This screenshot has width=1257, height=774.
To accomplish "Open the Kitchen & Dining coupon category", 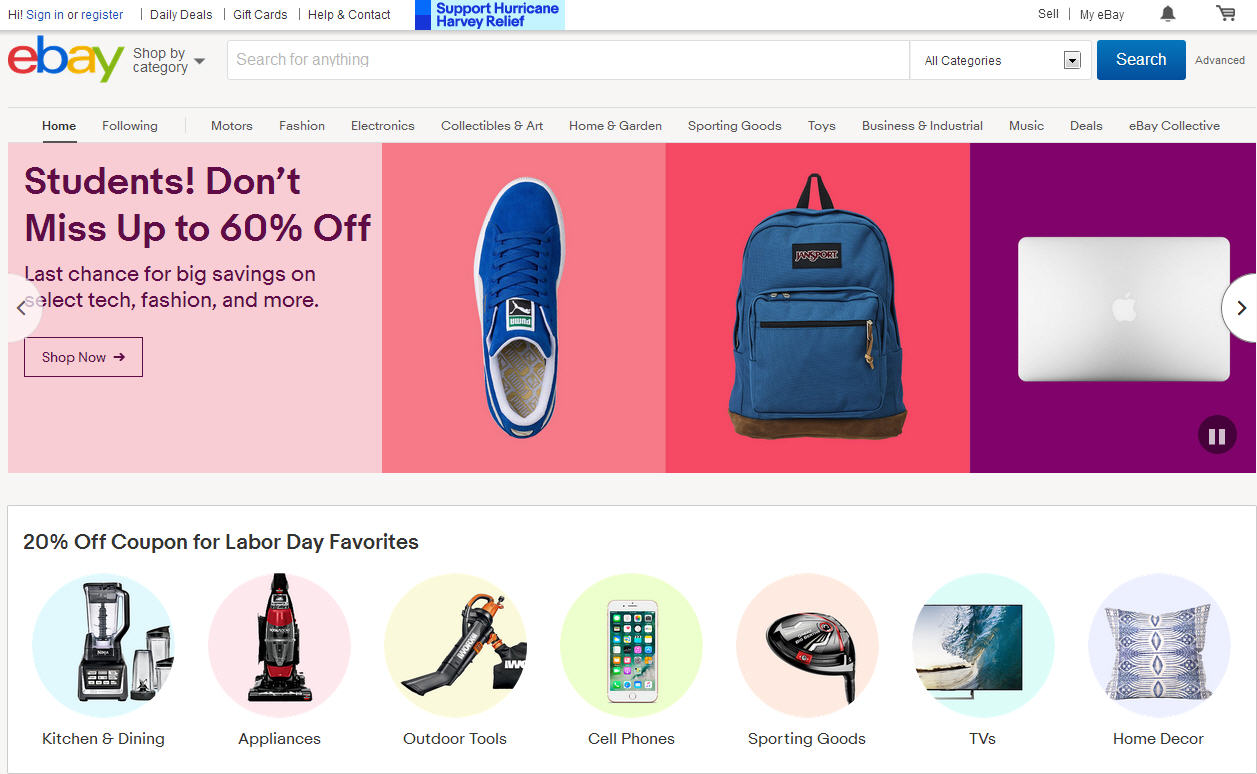I will click(x=103, y=645).
